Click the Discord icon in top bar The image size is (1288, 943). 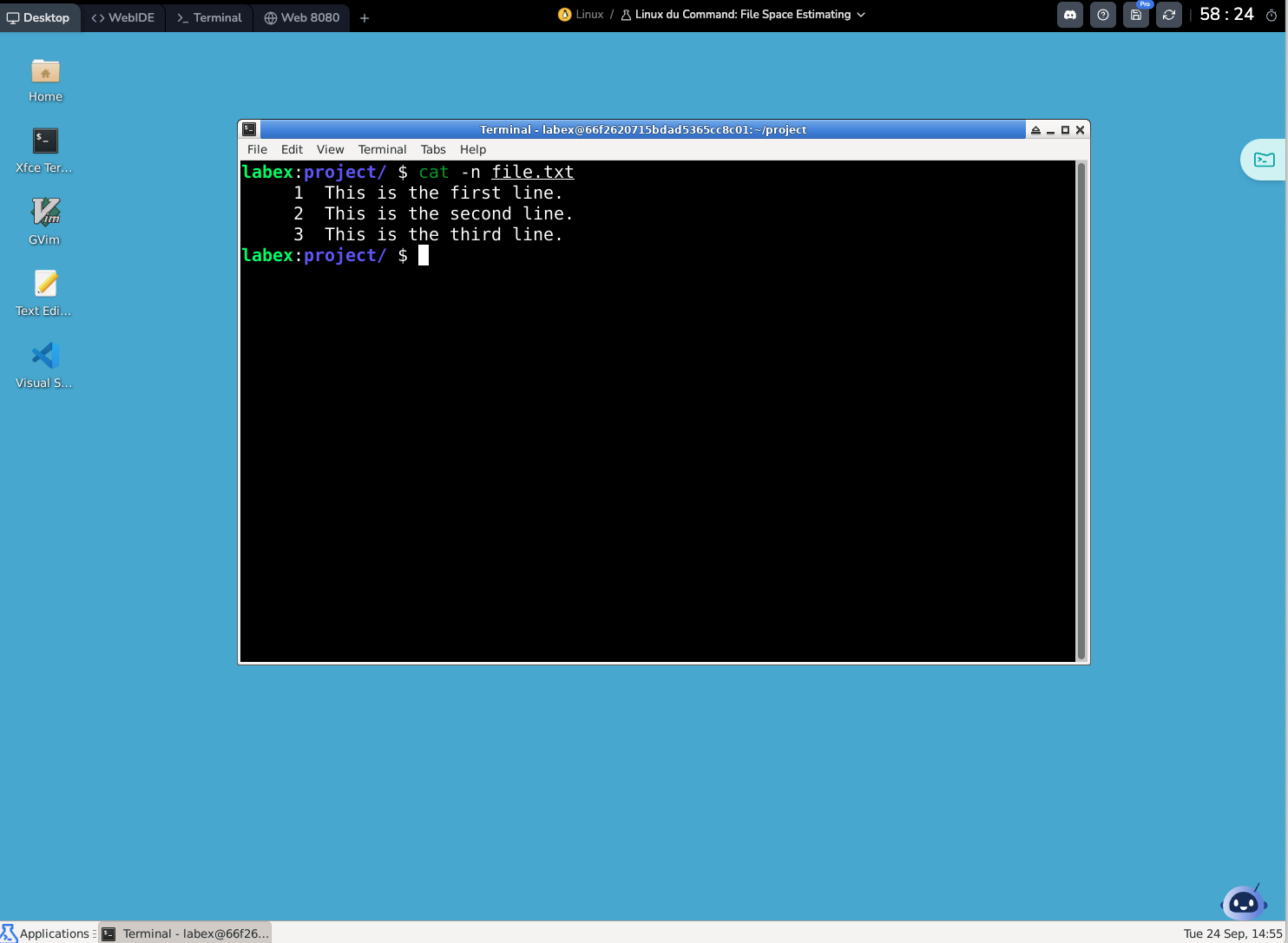click(1070, 15)
